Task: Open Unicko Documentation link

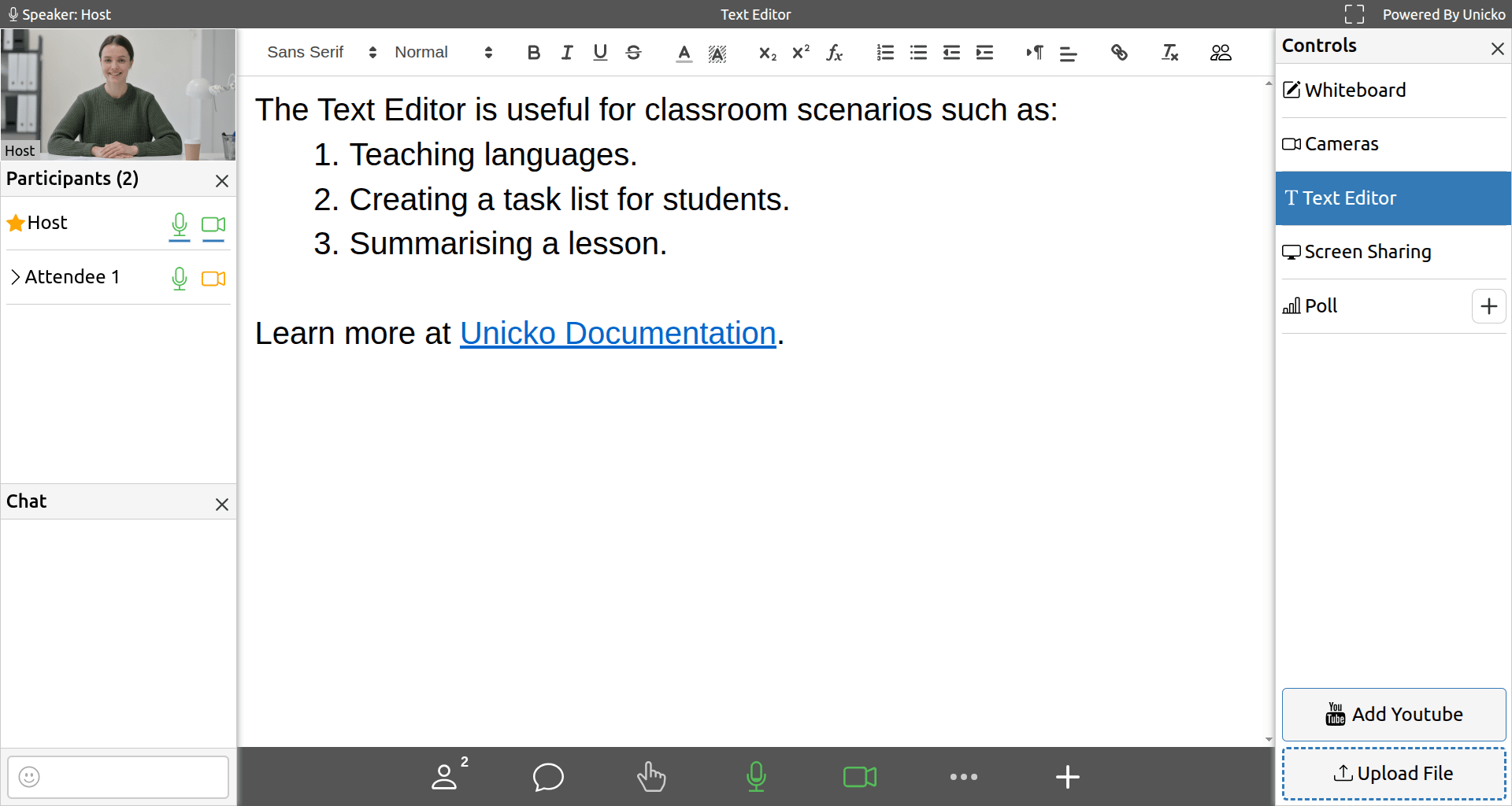Action: [617, 334]
